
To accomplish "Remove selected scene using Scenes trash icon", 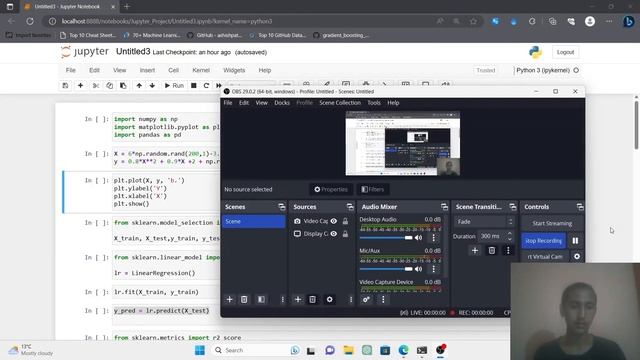I will pyautogui.click(x=244, y=300).
